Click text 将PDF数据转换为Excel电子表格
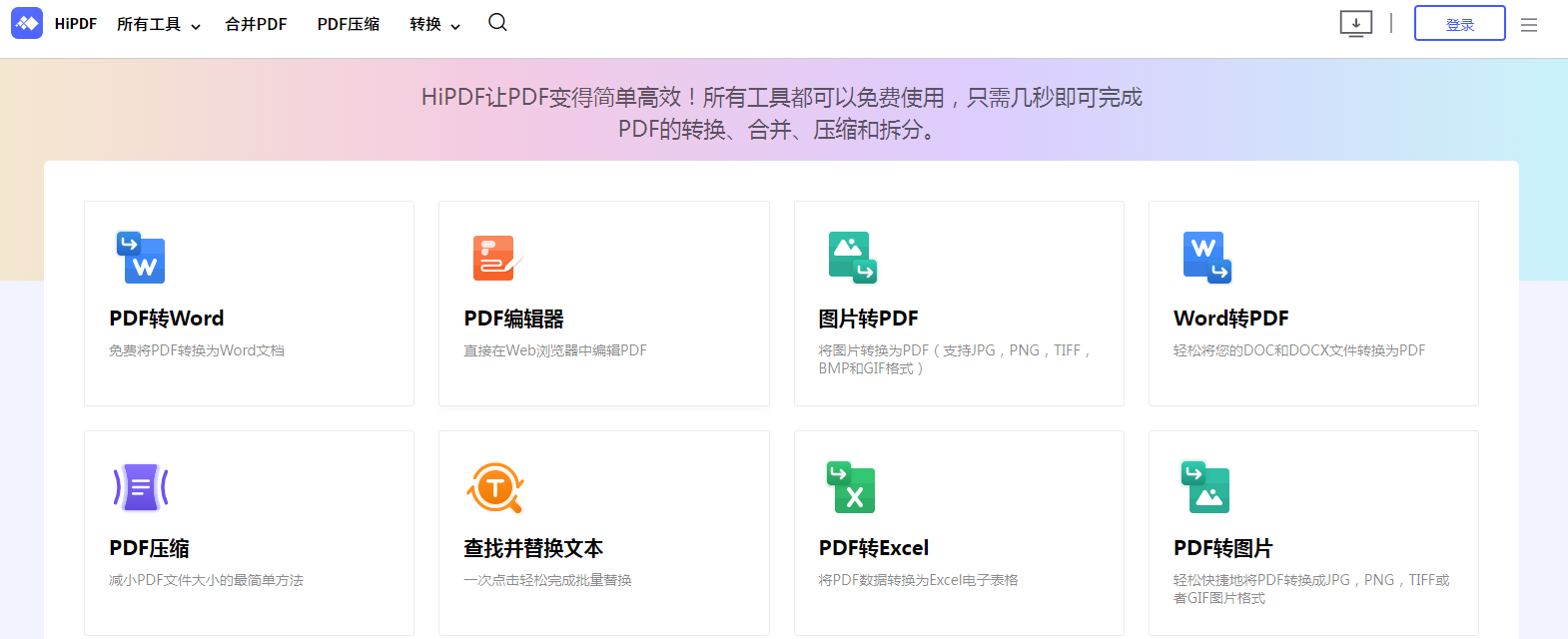The width and height of the screenshot is (1568, 639). pos(918,580)
